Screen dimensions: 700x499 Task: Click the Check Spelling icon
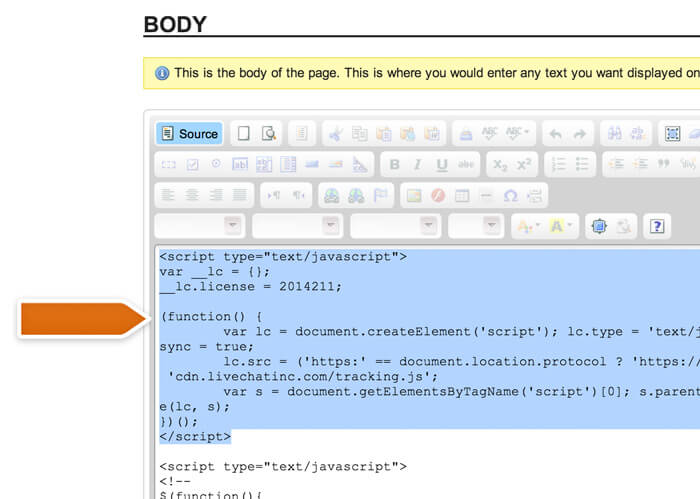point(490,133)
